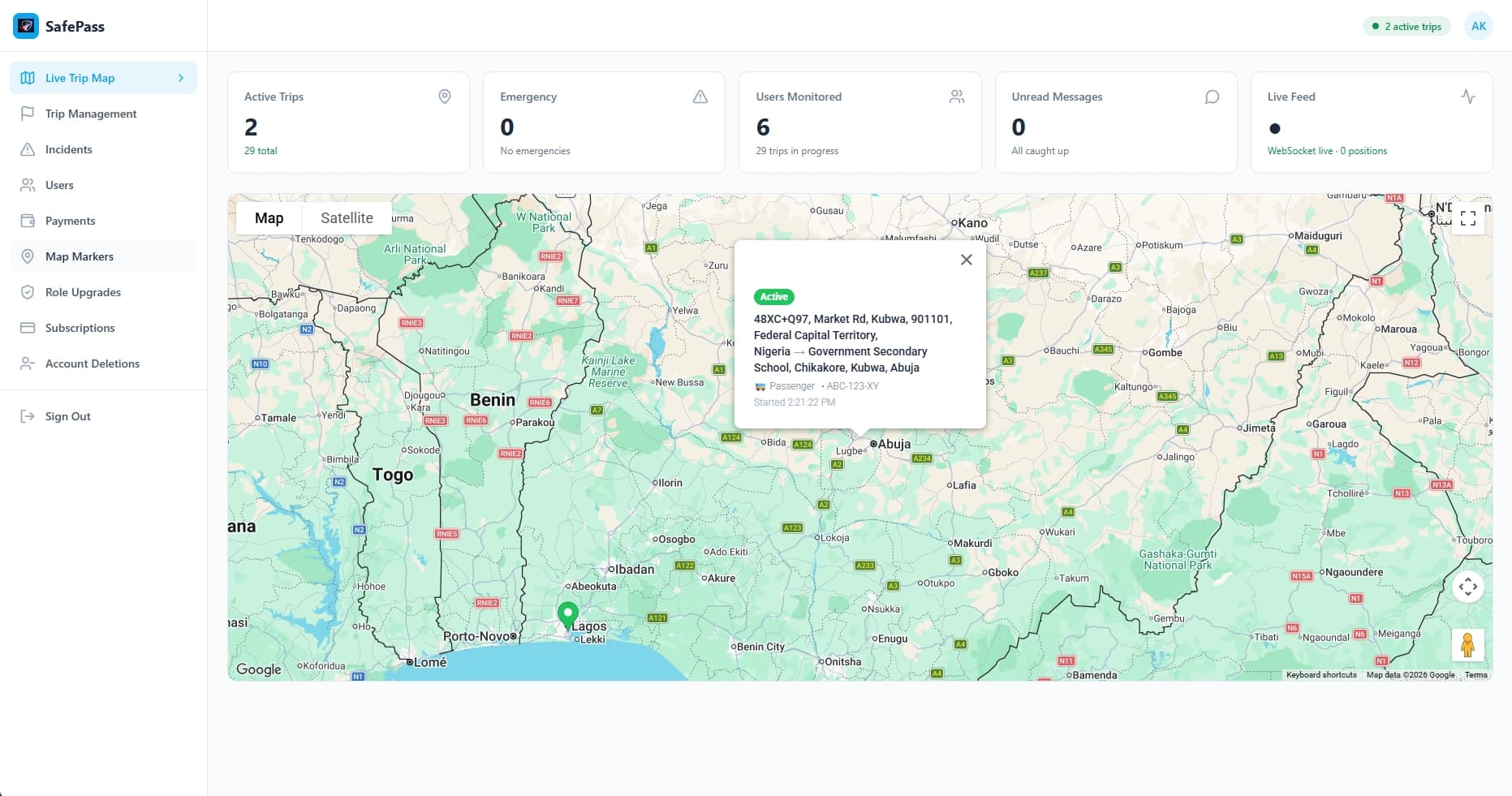Image resolution: width=1512 pixels, height=796 pixels.
Task: Open Account Deletions in the sidebar
Action: pyautogui.click(x=103, y=364)
